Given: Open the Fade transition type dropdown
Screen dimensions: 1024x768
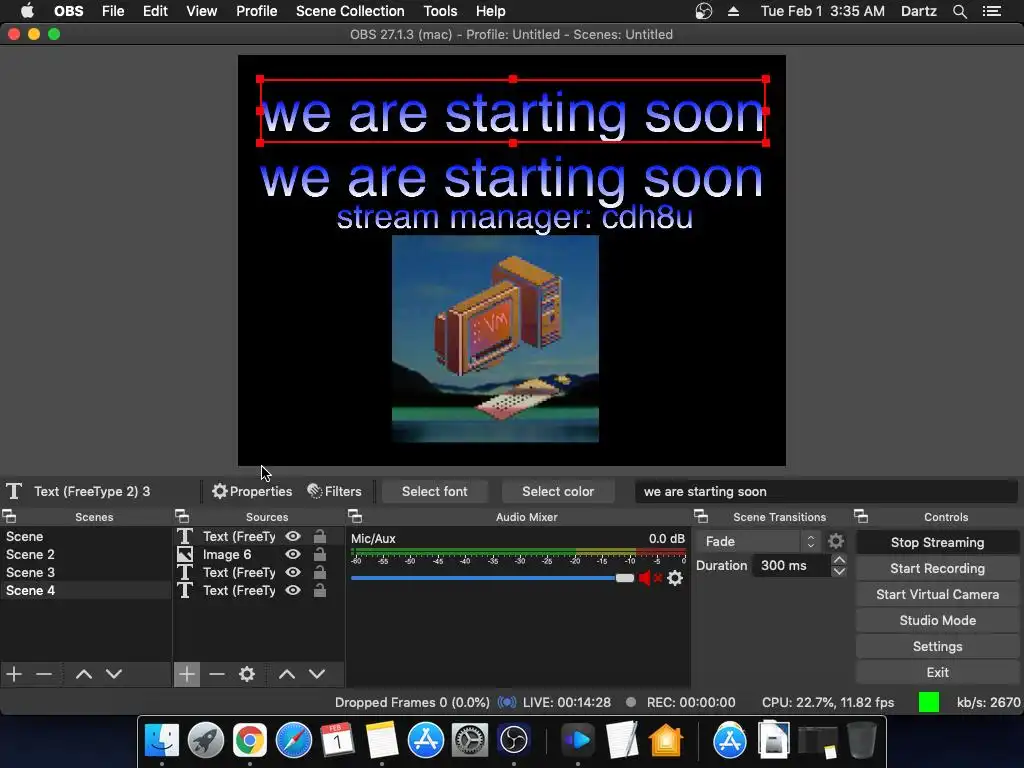Looking at the screenshot, I should tap(759, 541).
